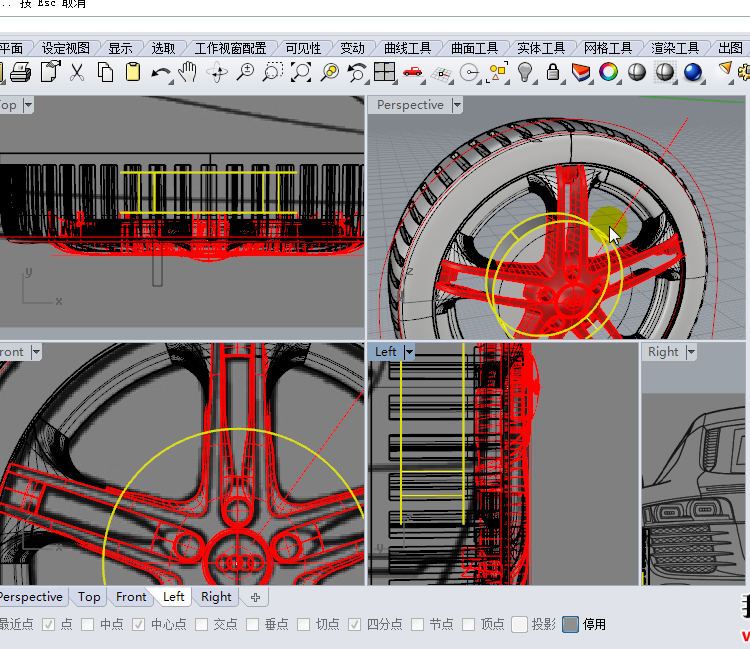Click the red car icon
Screen dimensions: 750x649
coord(412,72)
